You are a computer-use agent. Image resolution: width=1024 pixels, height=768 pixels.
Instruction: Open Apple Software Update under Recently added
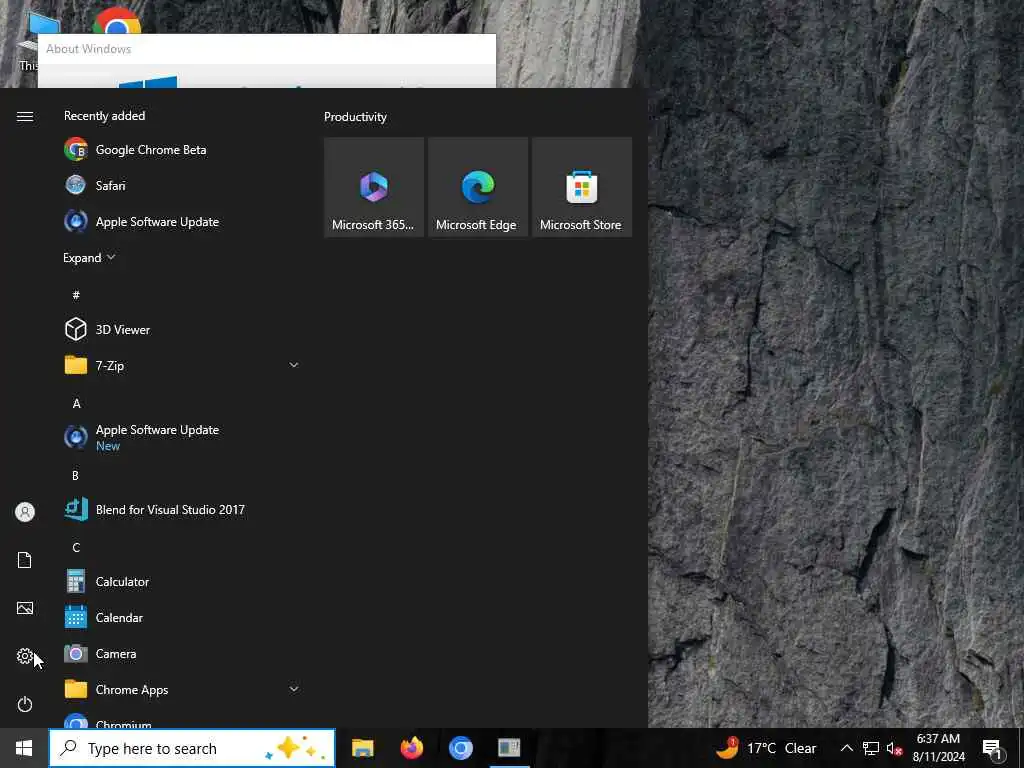click(181, 221)
